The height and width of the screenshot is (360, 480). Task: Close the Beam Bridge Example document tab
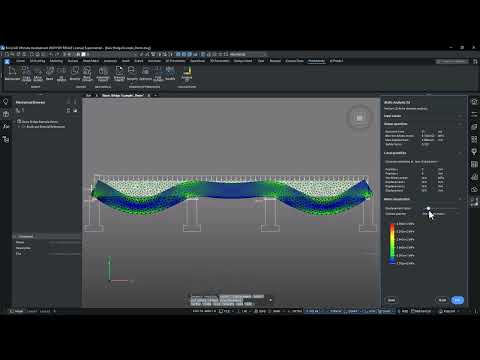(149, 95)
